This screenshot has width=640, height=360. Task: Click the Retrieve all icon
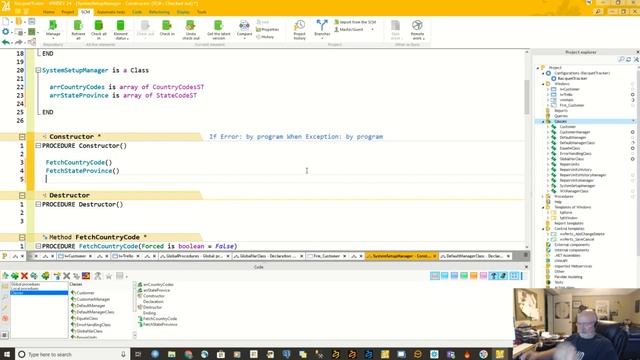tap(78, 29)
